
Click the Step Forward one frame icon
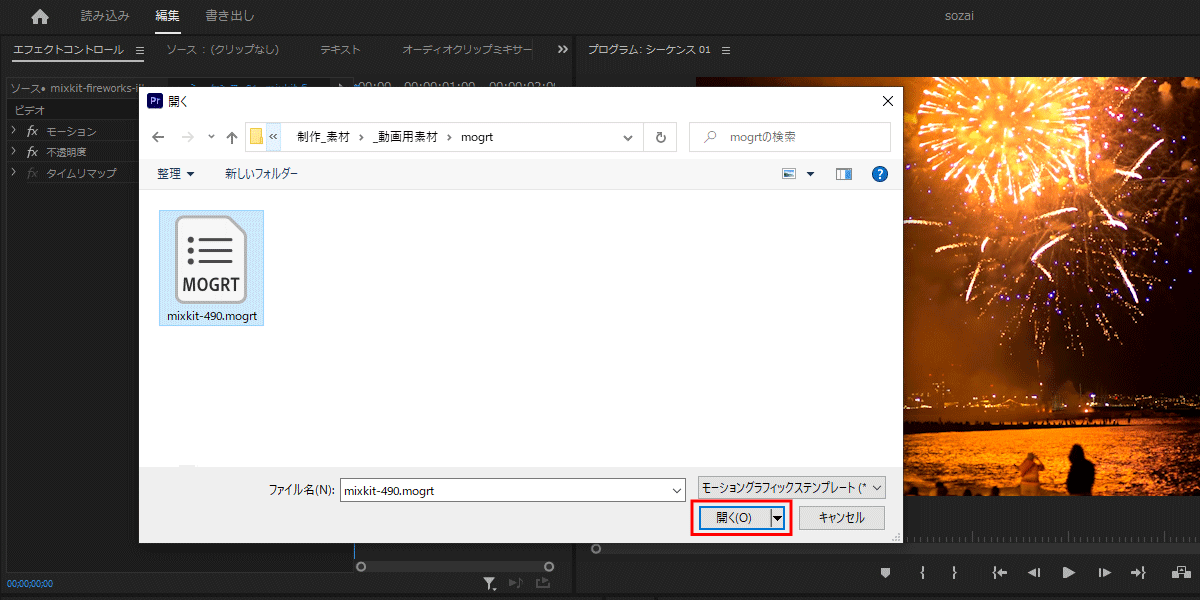[x=1103, y=572]
